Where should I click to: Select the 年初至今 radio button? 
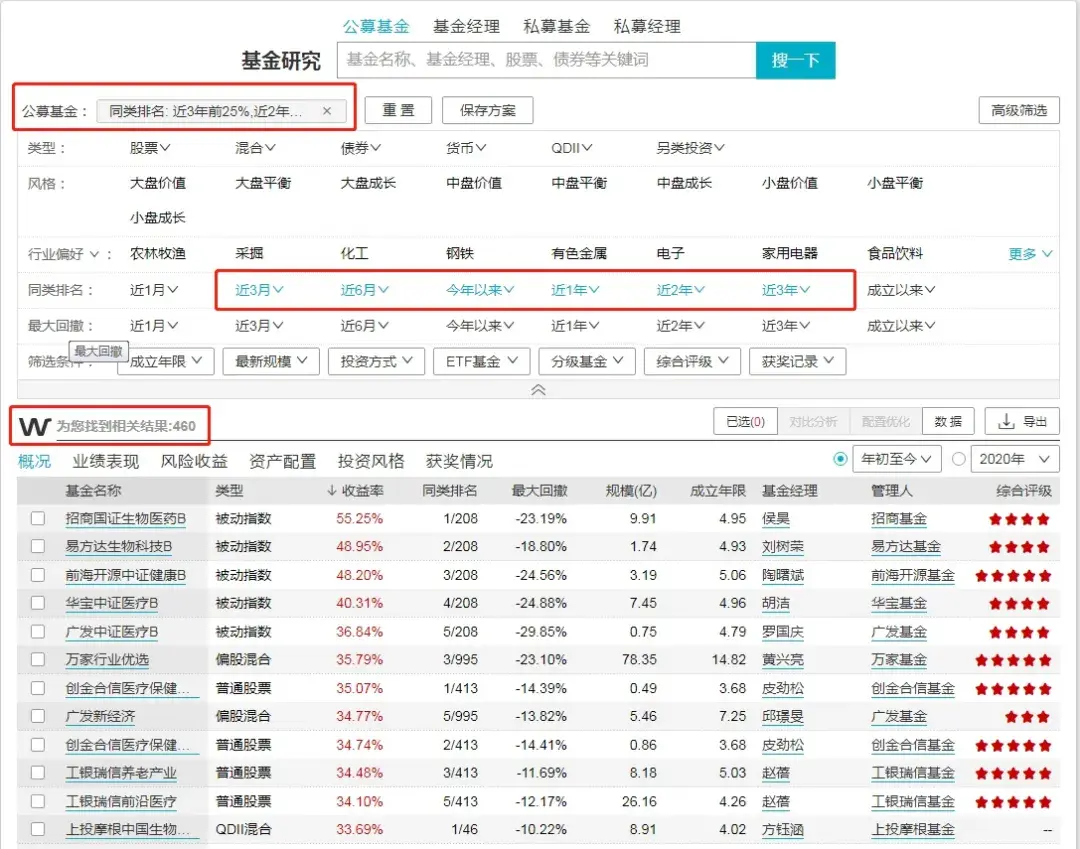[840, 459]
